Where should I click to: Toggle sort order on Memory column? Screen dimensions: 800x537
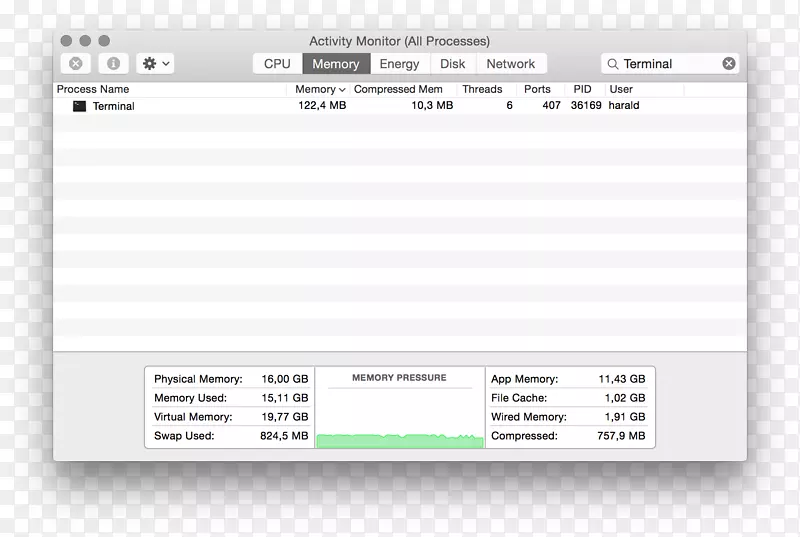coord(318,89)
